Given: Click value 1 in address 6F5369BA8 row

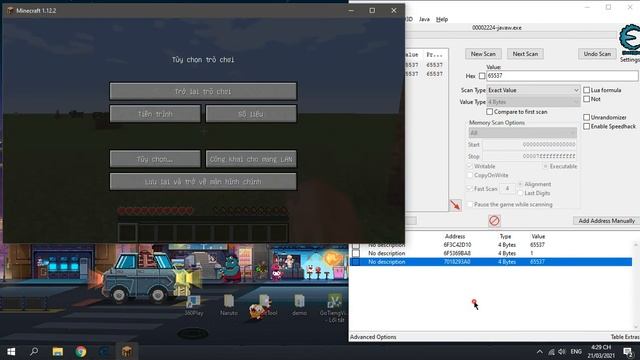Looking at the screenshot, I should pyautogui.click(x=532, y=253).
